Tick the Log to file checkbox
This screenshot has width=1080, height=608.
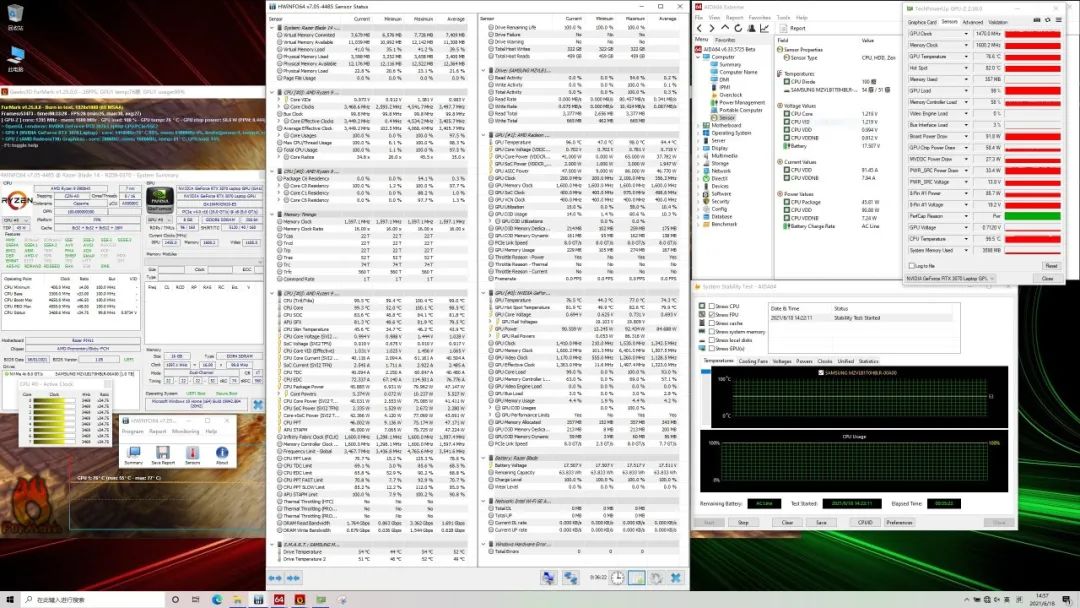tap(910, 266)
